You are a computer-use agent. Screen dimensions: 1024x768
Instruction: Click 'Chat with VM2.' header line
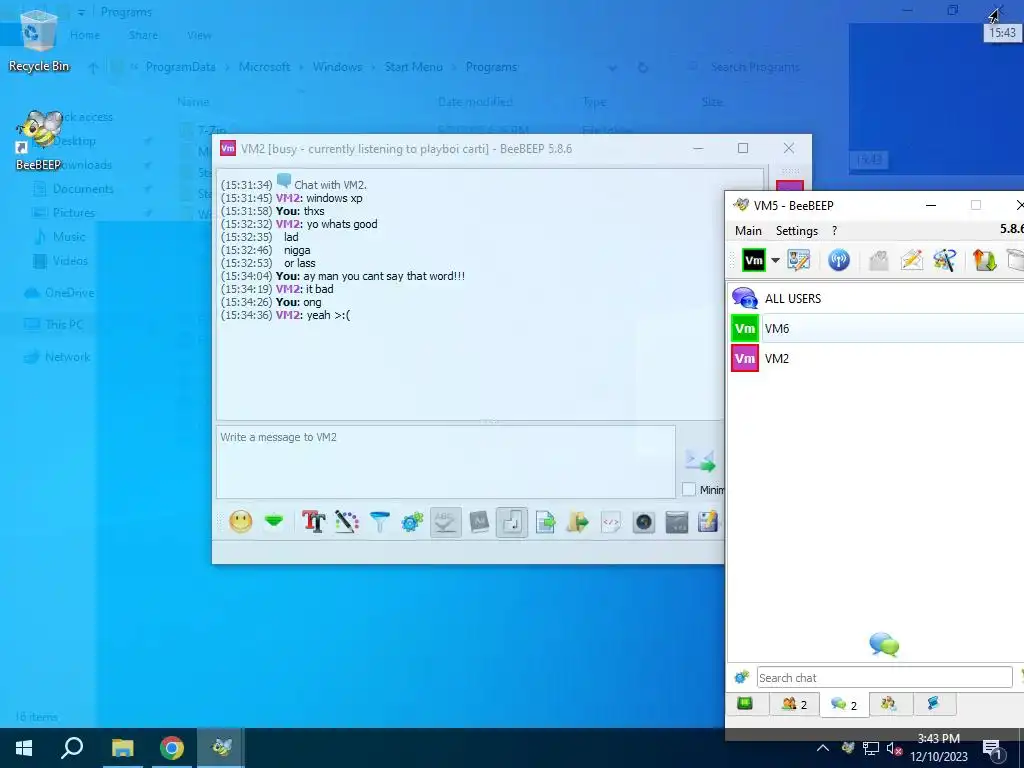click(330, 185)
